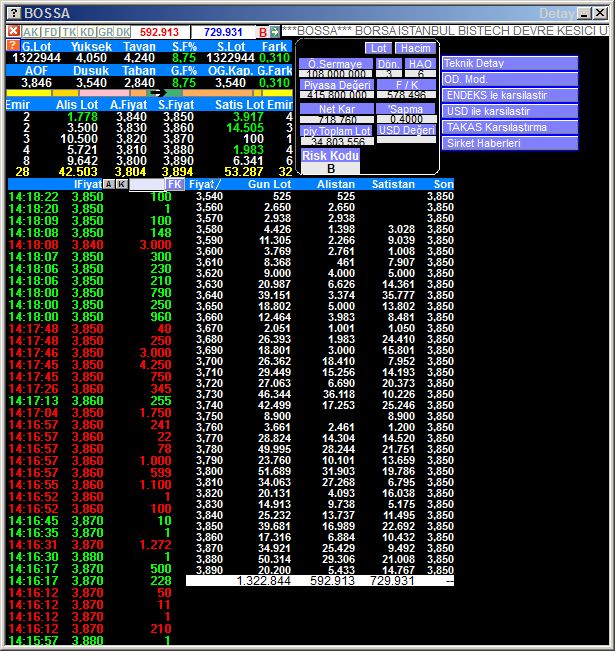615x651 pixels.
Task: Click the piy.Toplam Lot label
Action: pyautogui.click(x=337, y=130)
